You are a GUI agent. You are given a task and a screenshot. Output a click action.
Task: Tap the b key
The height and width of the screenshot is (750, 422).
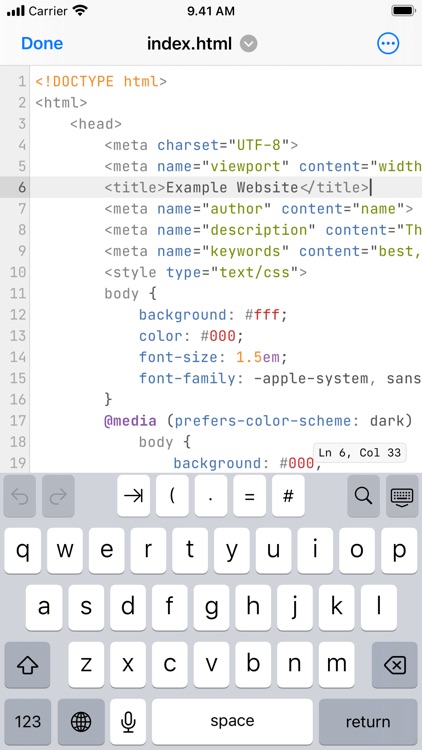(253, 665)
